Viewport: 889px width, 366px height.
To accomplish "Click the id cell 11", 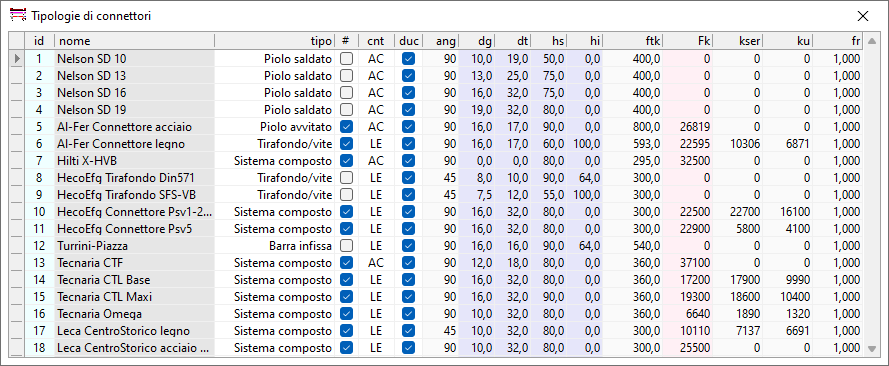I will (x=39, y=228).
